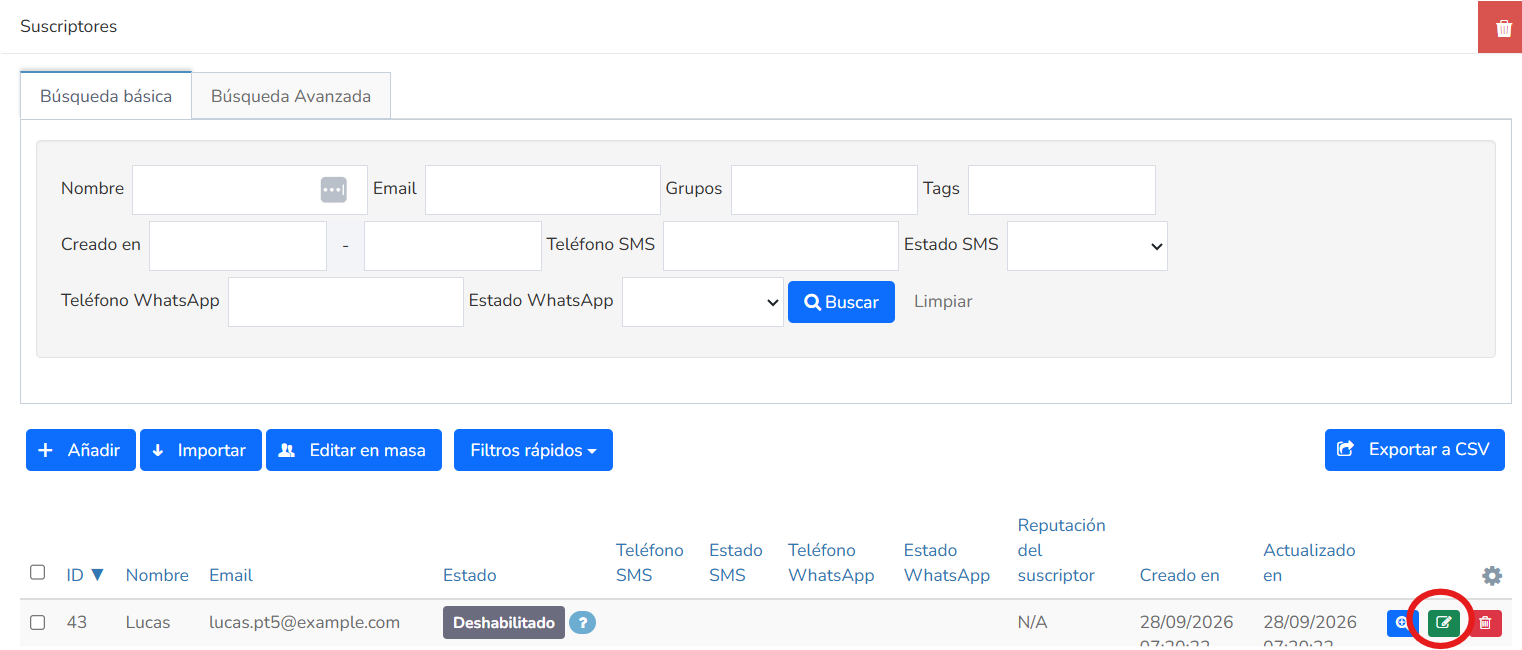
Task: Sort by Actualizado en column header
Action: click(1310, 562)
